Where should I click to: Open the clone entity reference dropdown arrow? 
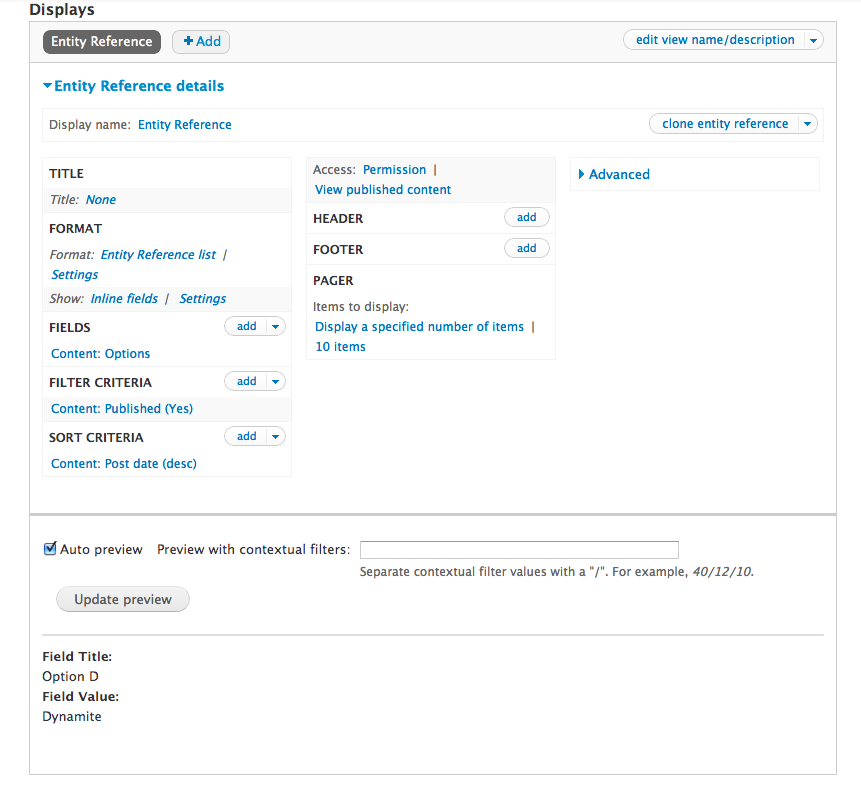click(x=807, y=123)
